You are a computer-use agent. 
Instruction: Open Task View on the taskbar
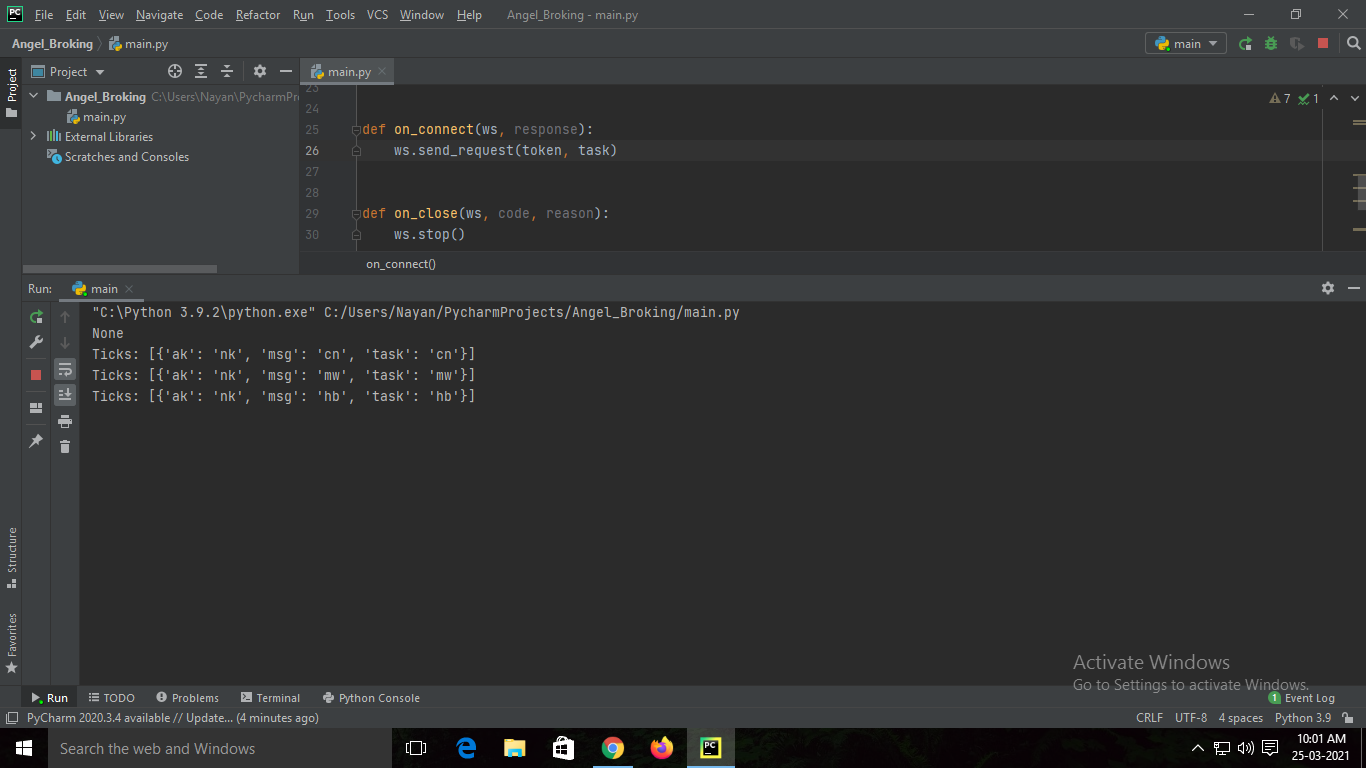pos(416,748)
